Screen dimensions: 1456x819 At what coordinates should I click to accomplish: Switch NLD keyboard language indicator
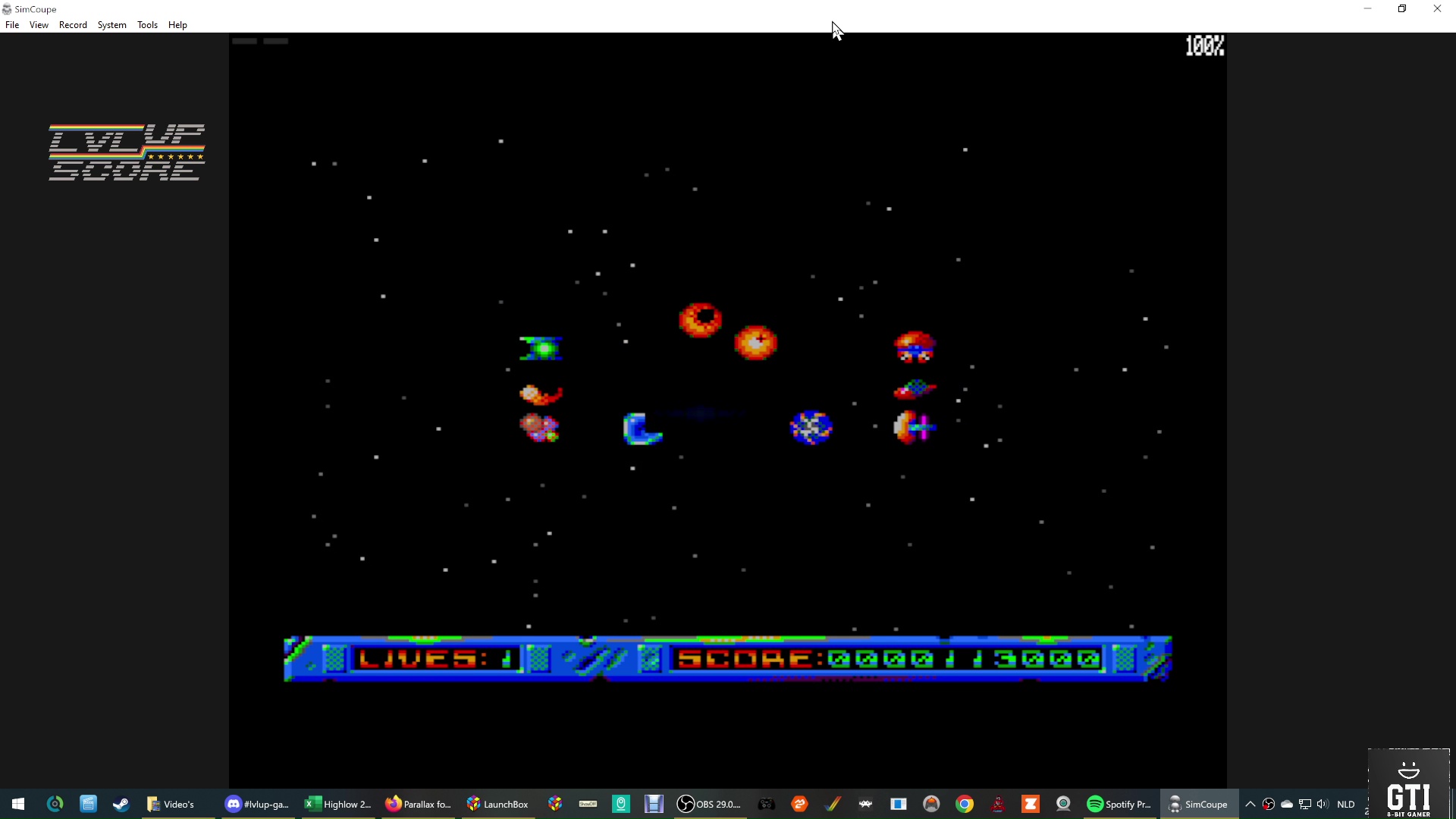(x=1346, y=804)
